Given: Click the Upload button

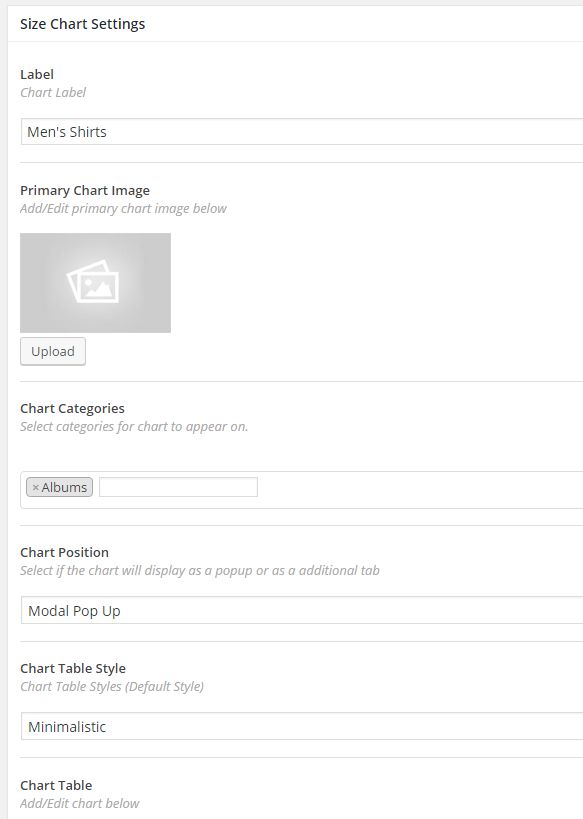Looking at the screenshot, I should click(52, 351).
